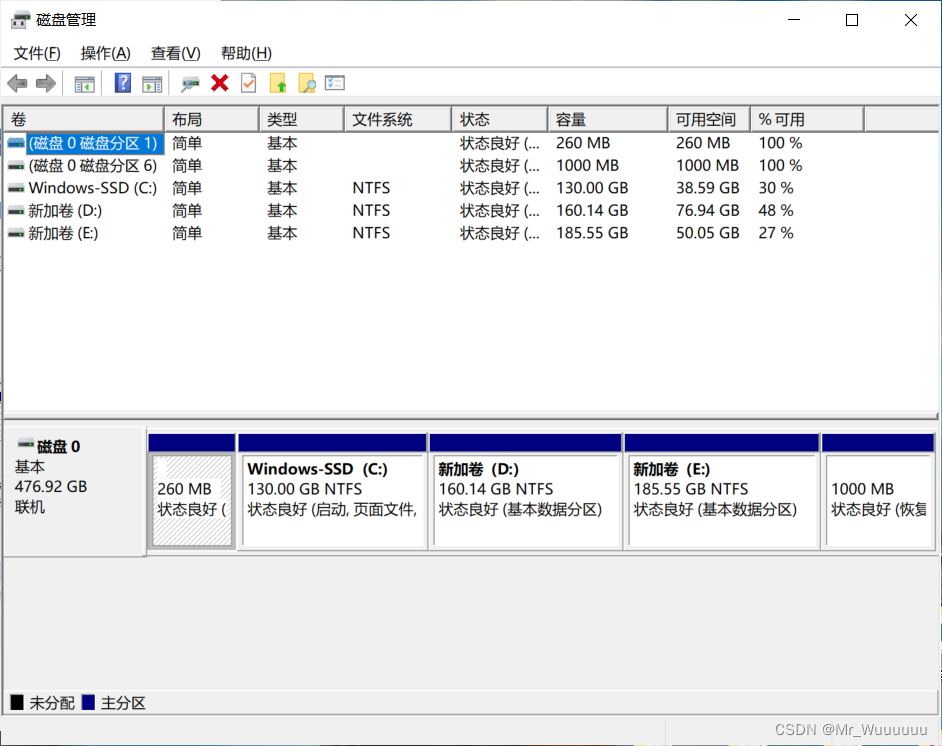Click the connect drive toolbar icon
This screenshot has height=746, width=942.
point(190,84)
